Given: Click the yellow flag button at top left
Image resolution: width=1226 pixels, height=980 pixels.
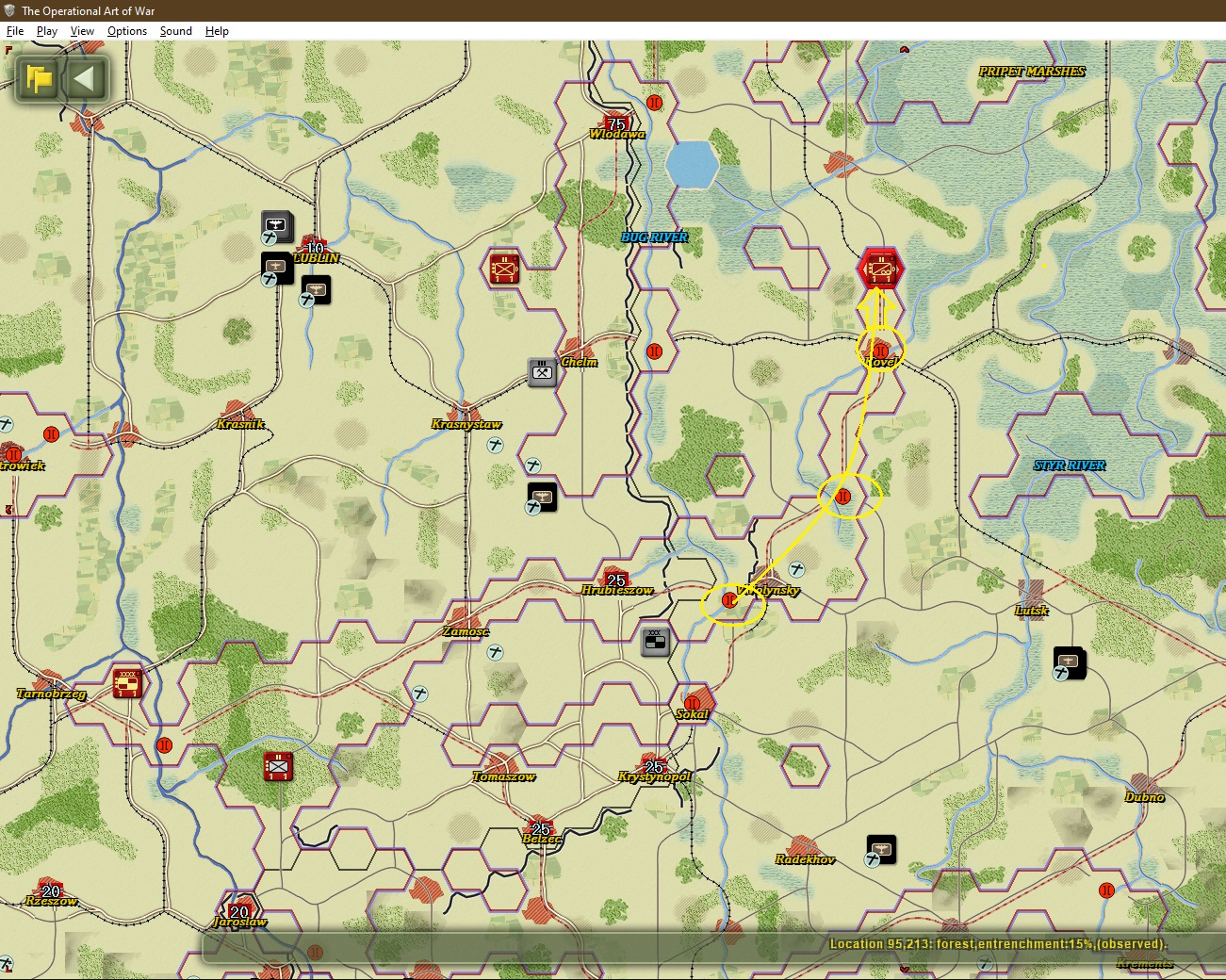Looking at the screenshot, I should pos(39,78).
